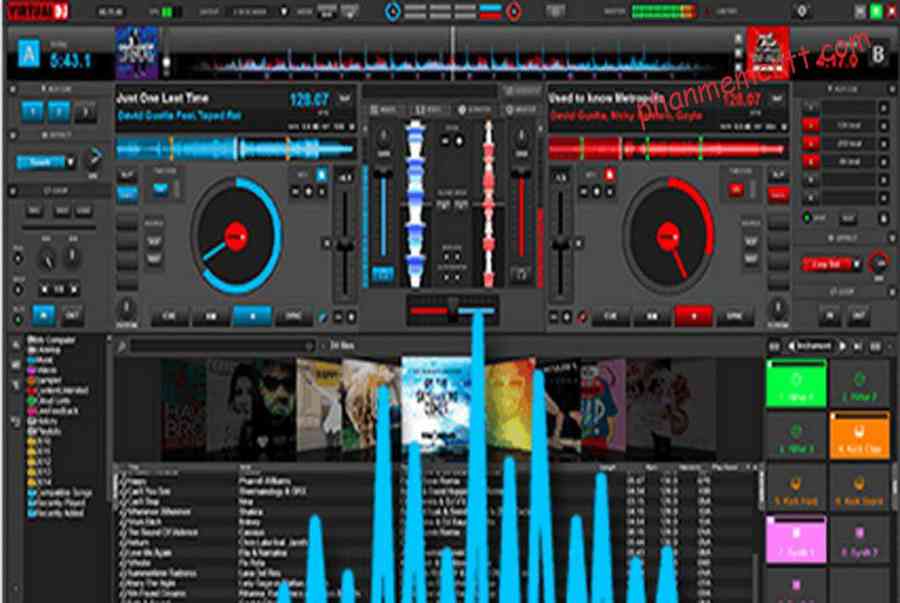Start playback on the red deck B
This screenshot has width=900, height=603.
tap(693, 316)
